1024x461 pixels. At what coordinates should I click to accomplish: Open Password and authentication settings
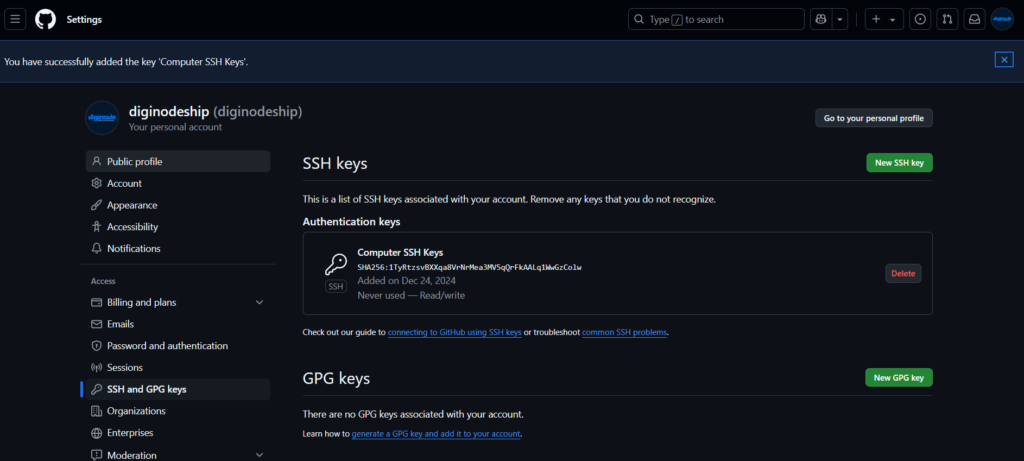178,345
